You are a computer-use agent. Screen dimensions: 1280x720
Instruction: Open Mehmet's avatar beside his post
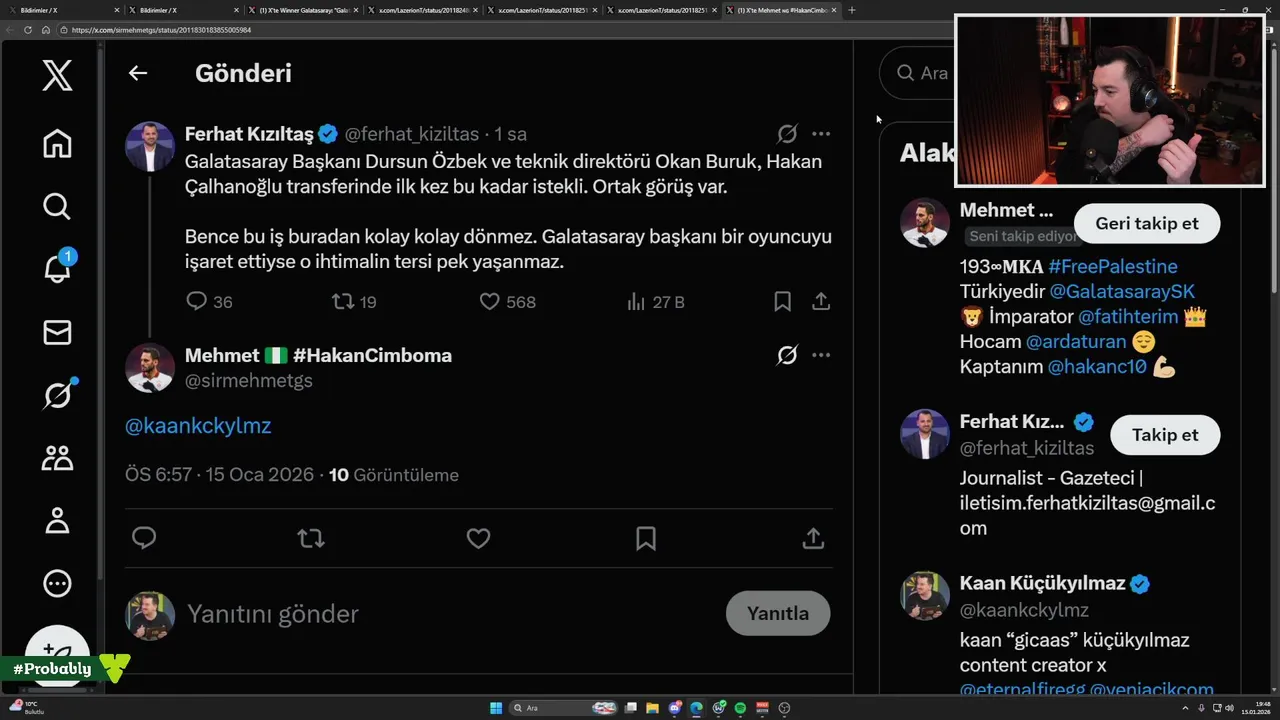pyautogui.click(x=150, y=367)
